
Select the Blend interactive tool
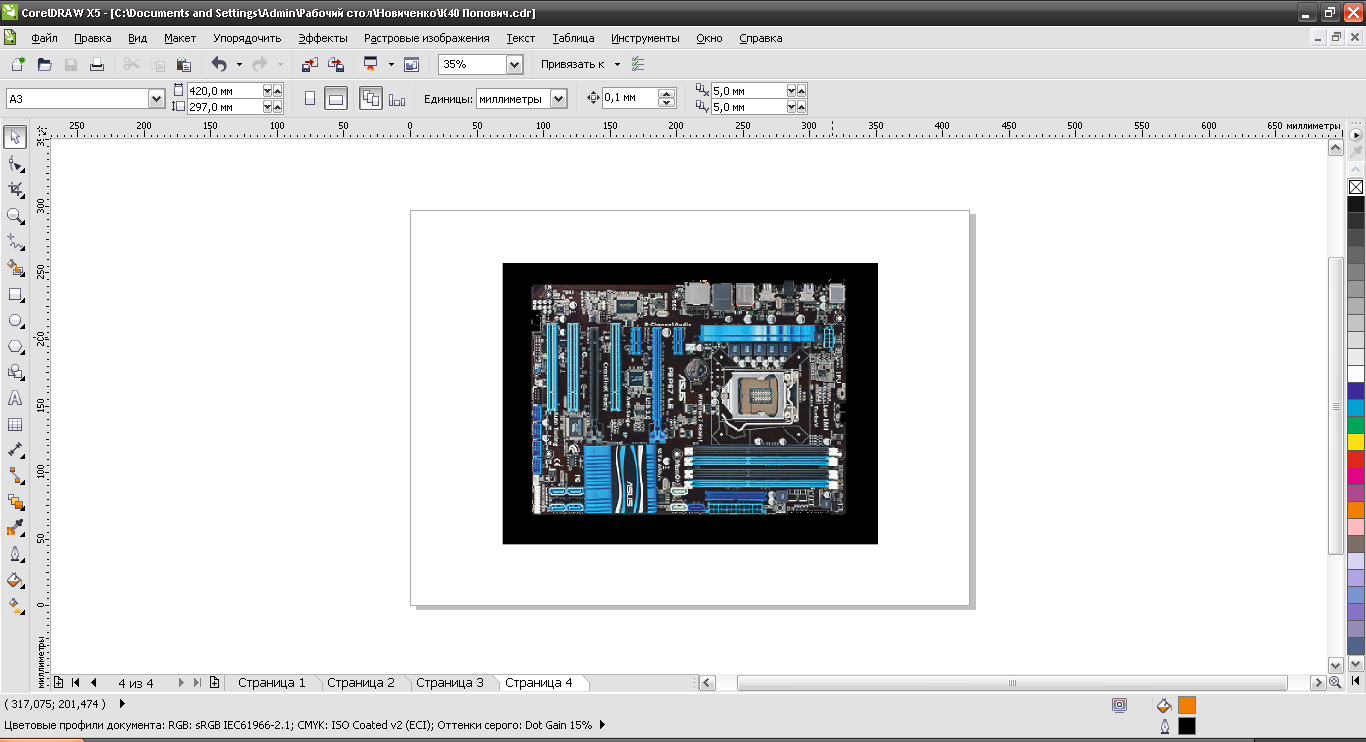16,501
